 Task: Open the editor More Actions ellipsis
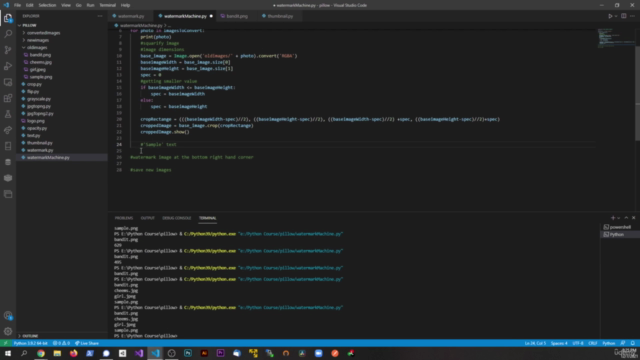[x=632, y=16]
